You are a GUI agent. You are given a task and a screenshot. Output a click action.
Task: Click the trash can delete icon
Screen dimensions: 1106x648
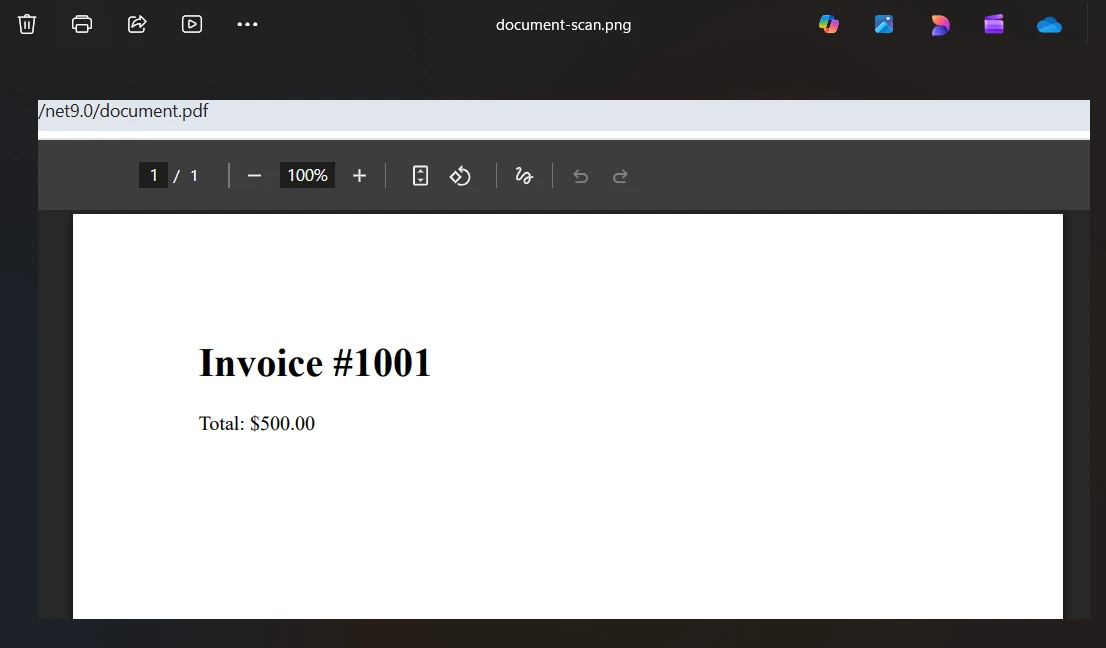coord(27,24)
